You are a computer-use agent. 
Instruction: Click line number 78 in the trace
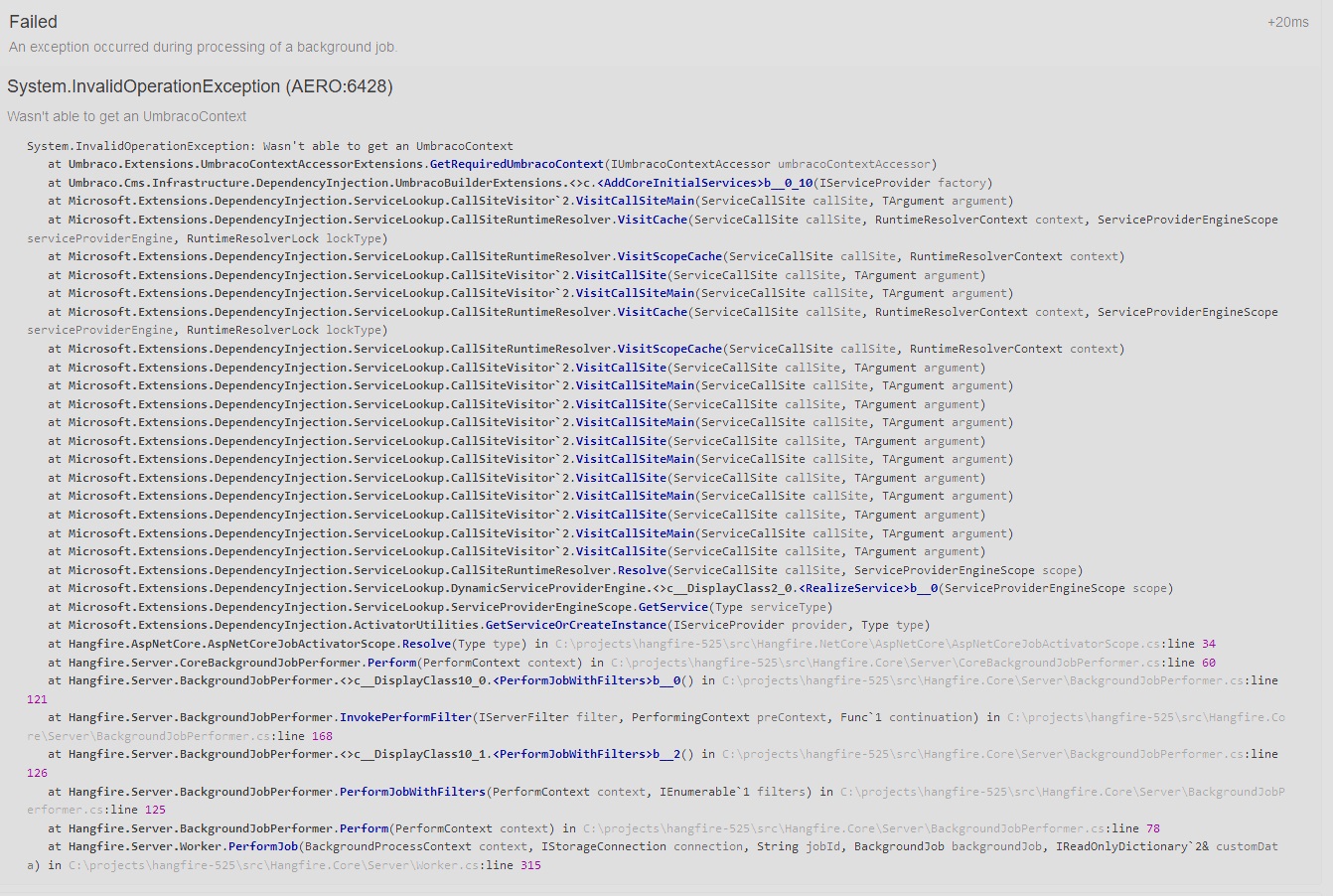coord(1152,828)
